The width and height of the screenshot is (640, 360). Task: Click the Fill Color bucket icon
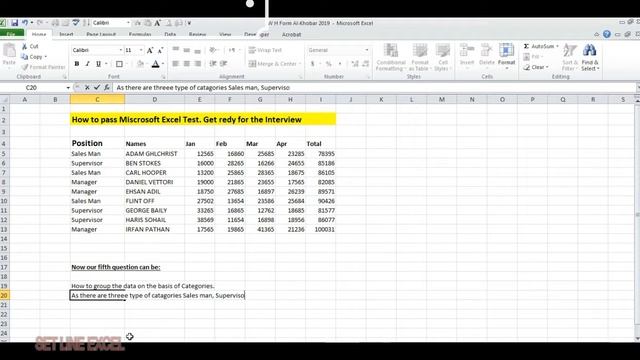[x=140, y=64]
